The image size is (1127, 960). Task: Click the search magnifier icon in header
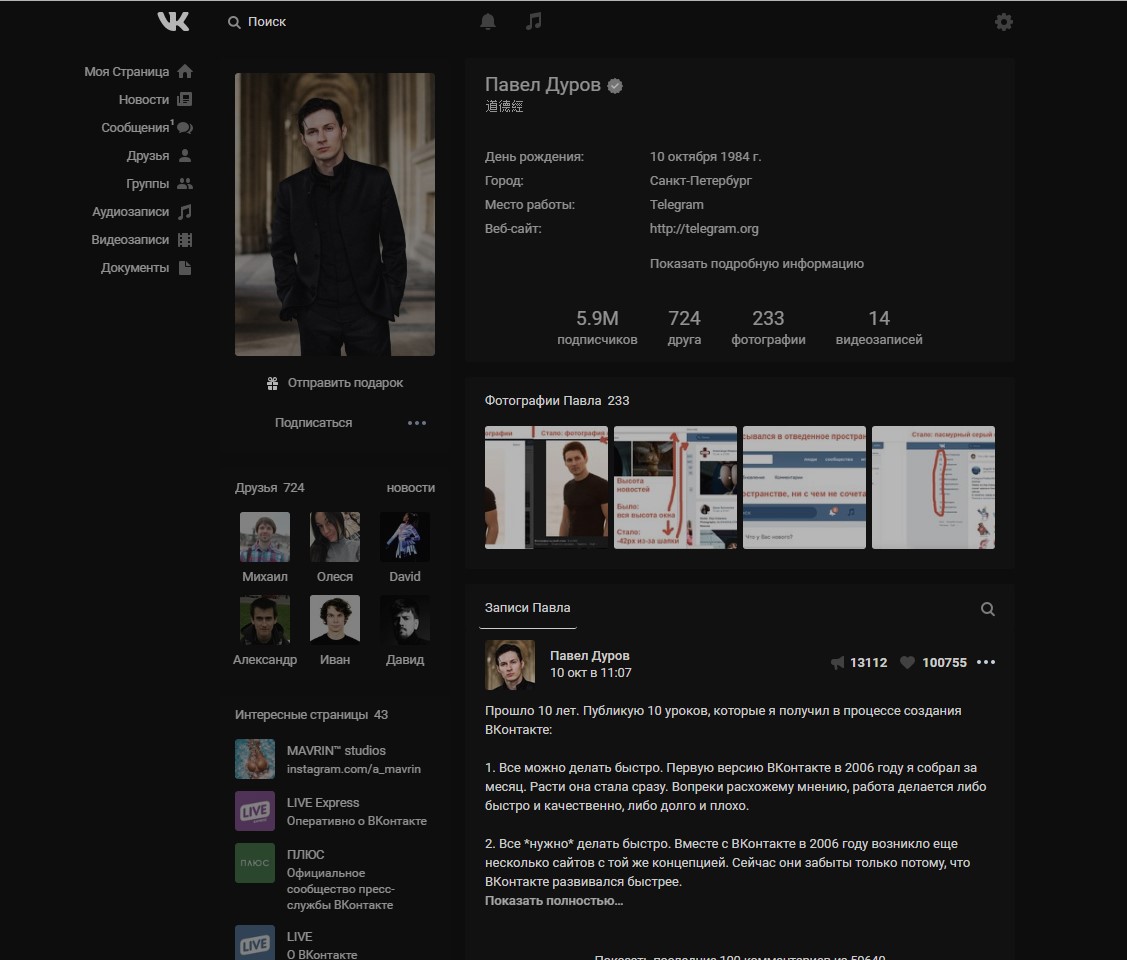pos(234,22)
